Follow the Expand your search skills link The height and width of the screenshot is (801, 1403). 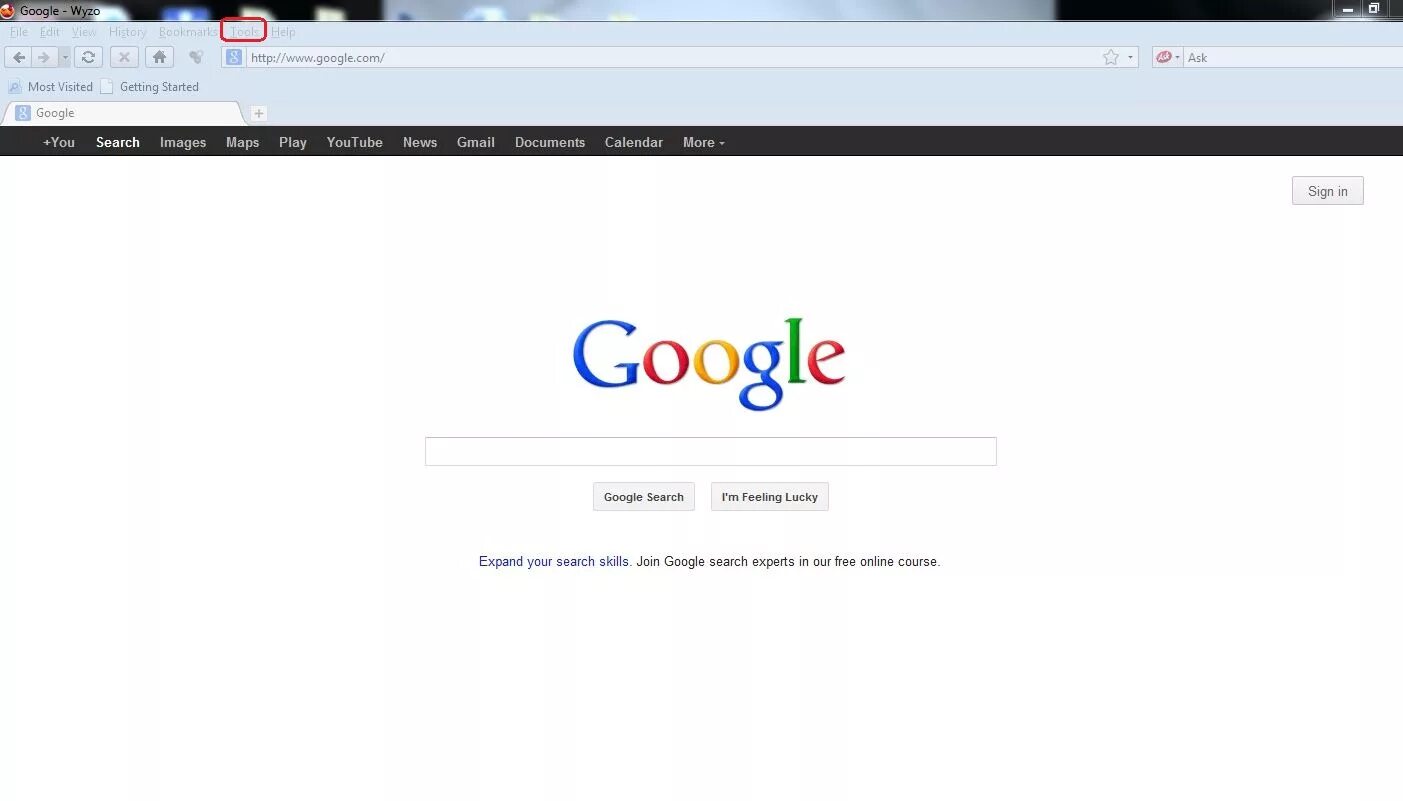554,562
